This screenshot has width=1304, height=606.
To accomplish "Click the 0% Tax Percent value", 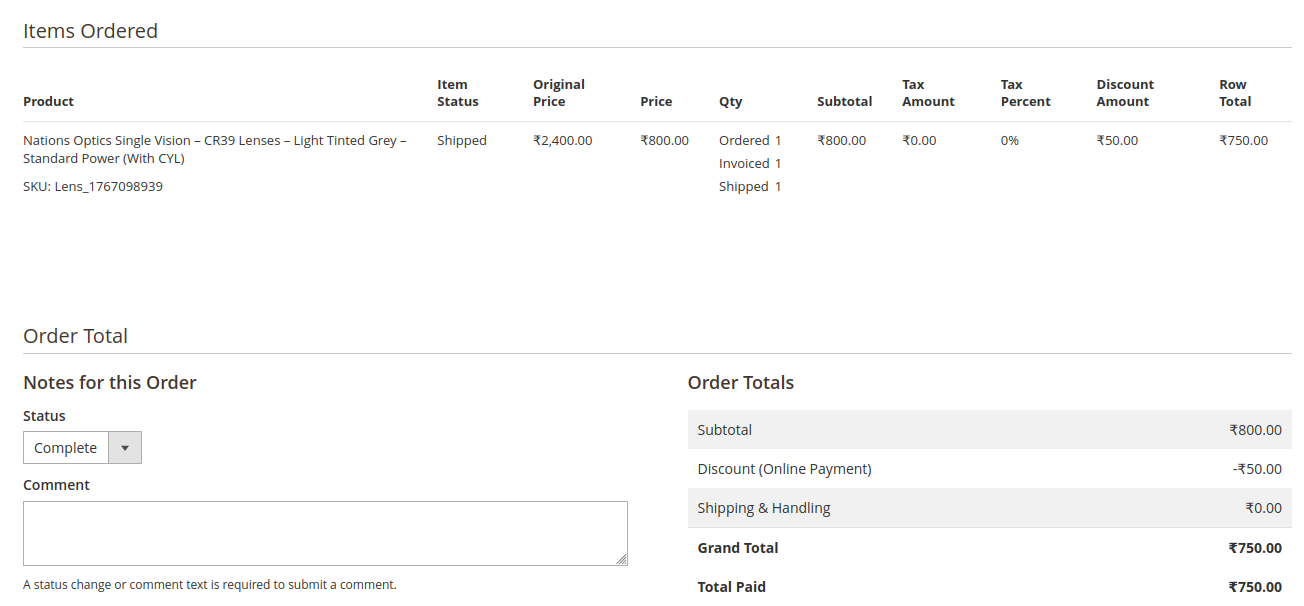I will tap(1009, 140).
